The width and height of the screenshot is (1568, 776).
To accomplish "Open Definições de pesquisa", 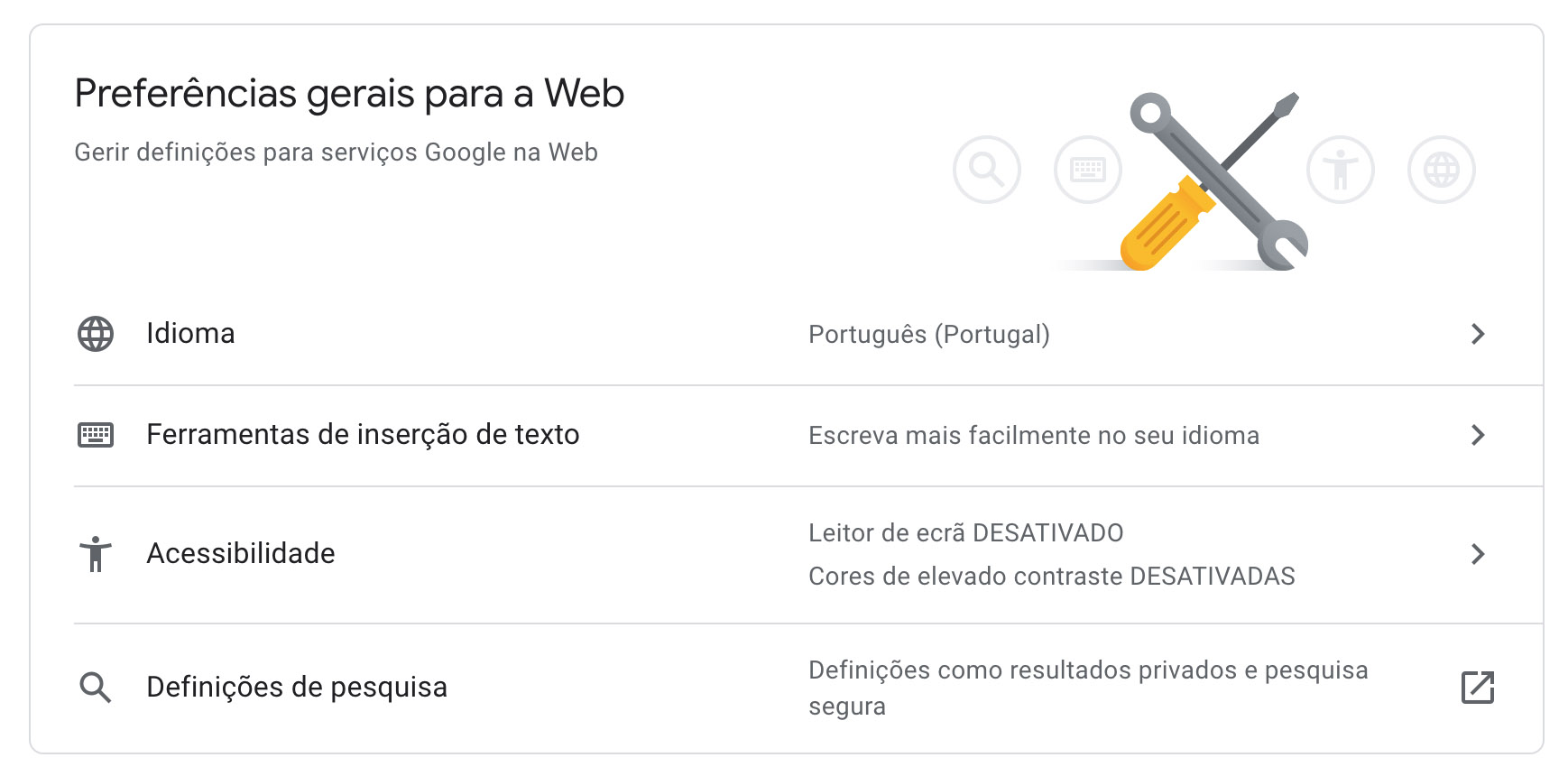I will tap(298, 687).
